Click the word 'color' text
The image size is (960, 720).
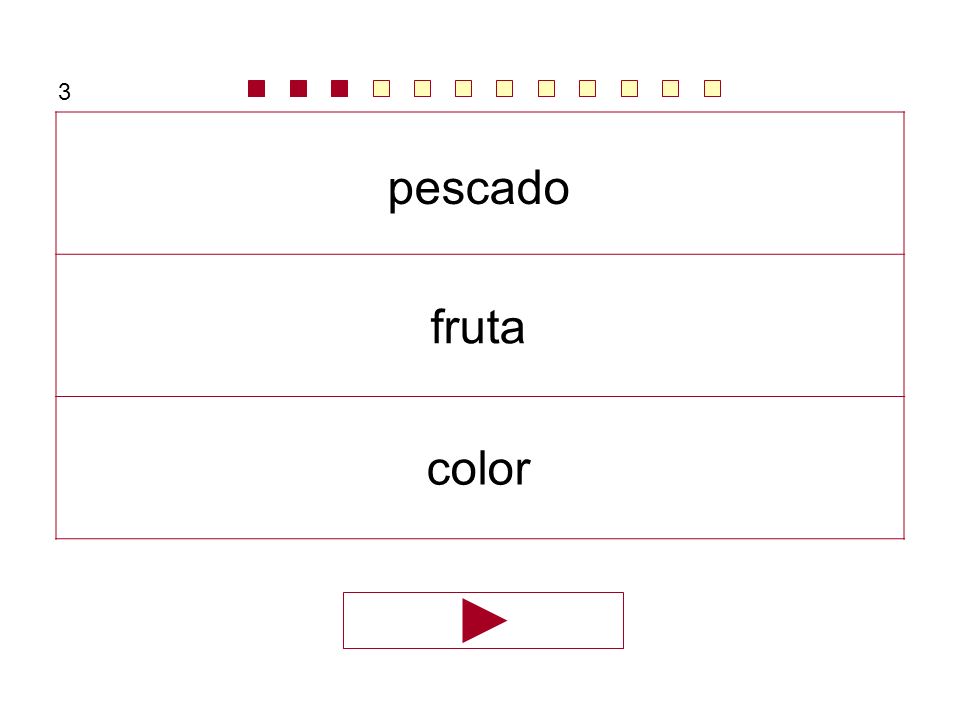[x=479, y=470]
